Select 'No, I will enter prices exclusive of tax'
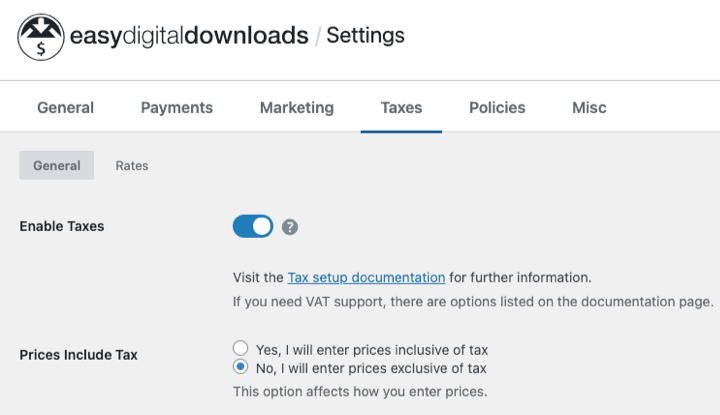Image resolution: width=720 pixels, height=415 pixels. [x=240, y=368]
